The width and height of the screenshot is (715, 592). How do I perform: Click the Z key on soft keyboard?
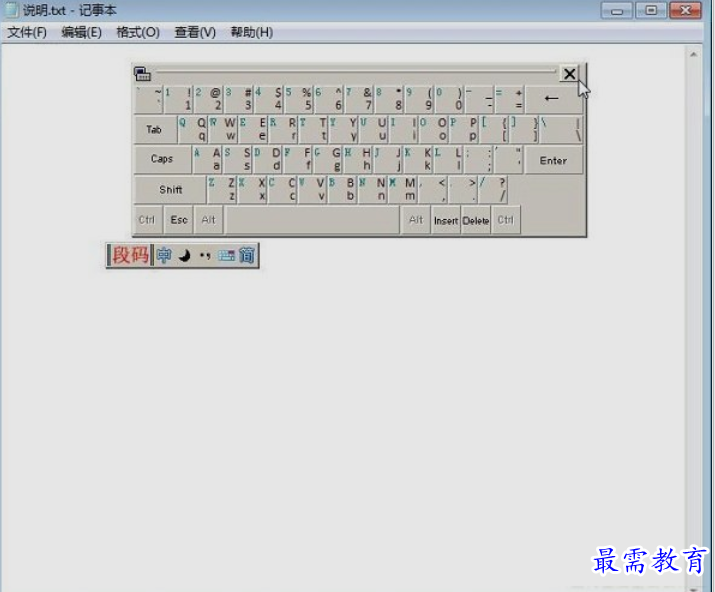pos(223,190)
